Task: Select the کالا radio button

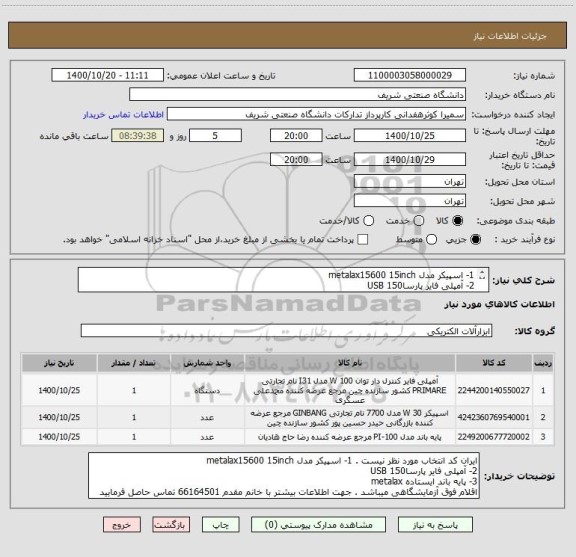Action: pos(457,221)
